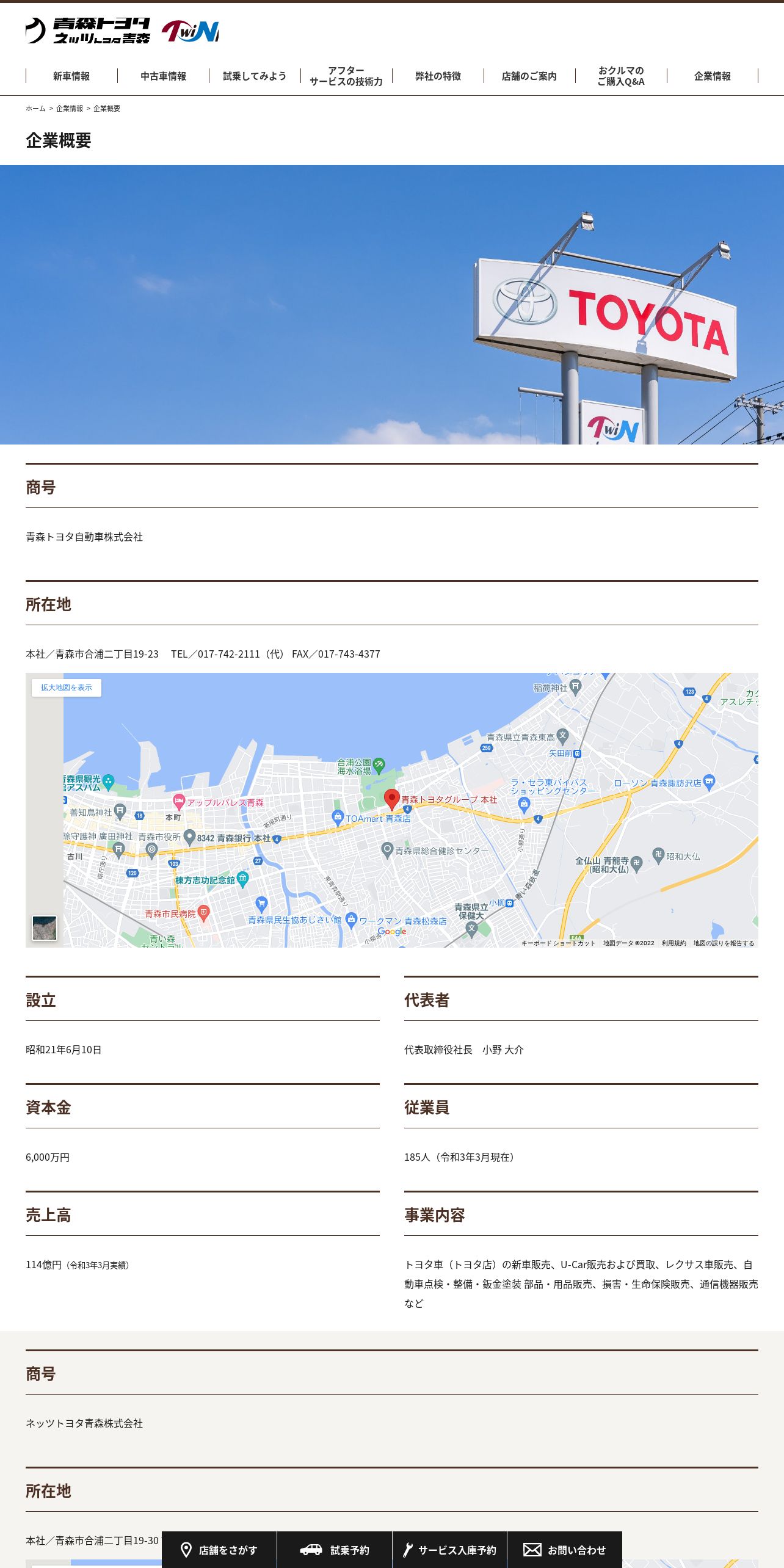Screen dimensions: 784x1568
Task: Click the ワークマン 青森松森店 marker
Action: (351, 920)
